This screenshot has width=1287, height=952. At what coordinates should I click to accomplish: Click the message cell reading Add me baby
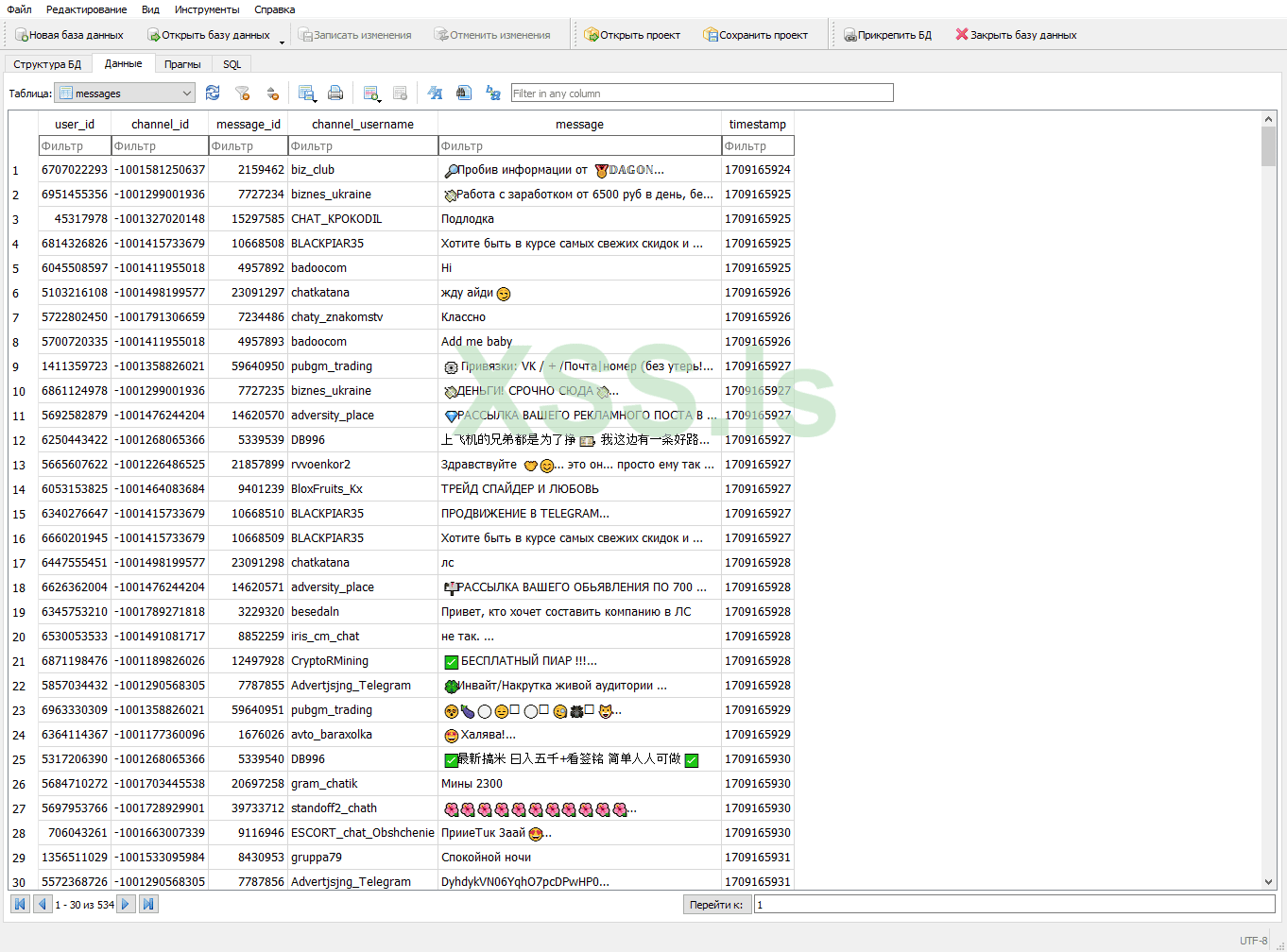point(579,342)
